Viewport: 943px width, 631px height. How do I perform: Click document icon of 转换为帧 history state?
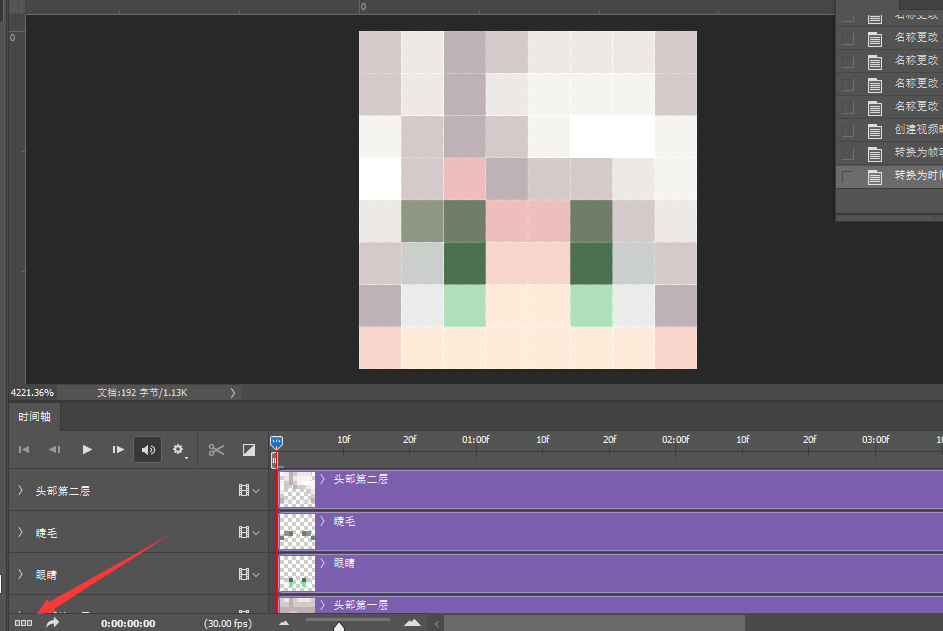click(875, 153)
